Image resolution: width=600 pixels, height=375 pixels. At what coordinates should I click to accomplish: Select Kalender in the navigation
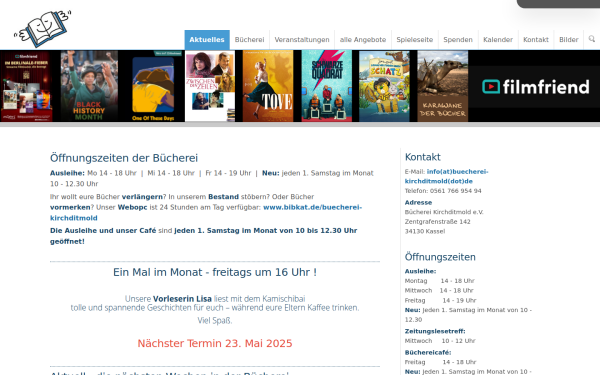(x=498, y=40)
